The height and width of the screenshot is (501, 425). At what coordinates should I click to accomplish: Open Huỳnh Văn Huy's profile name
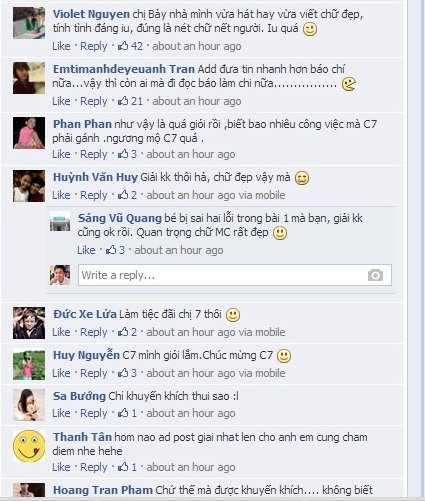click(x=95, y=177)
